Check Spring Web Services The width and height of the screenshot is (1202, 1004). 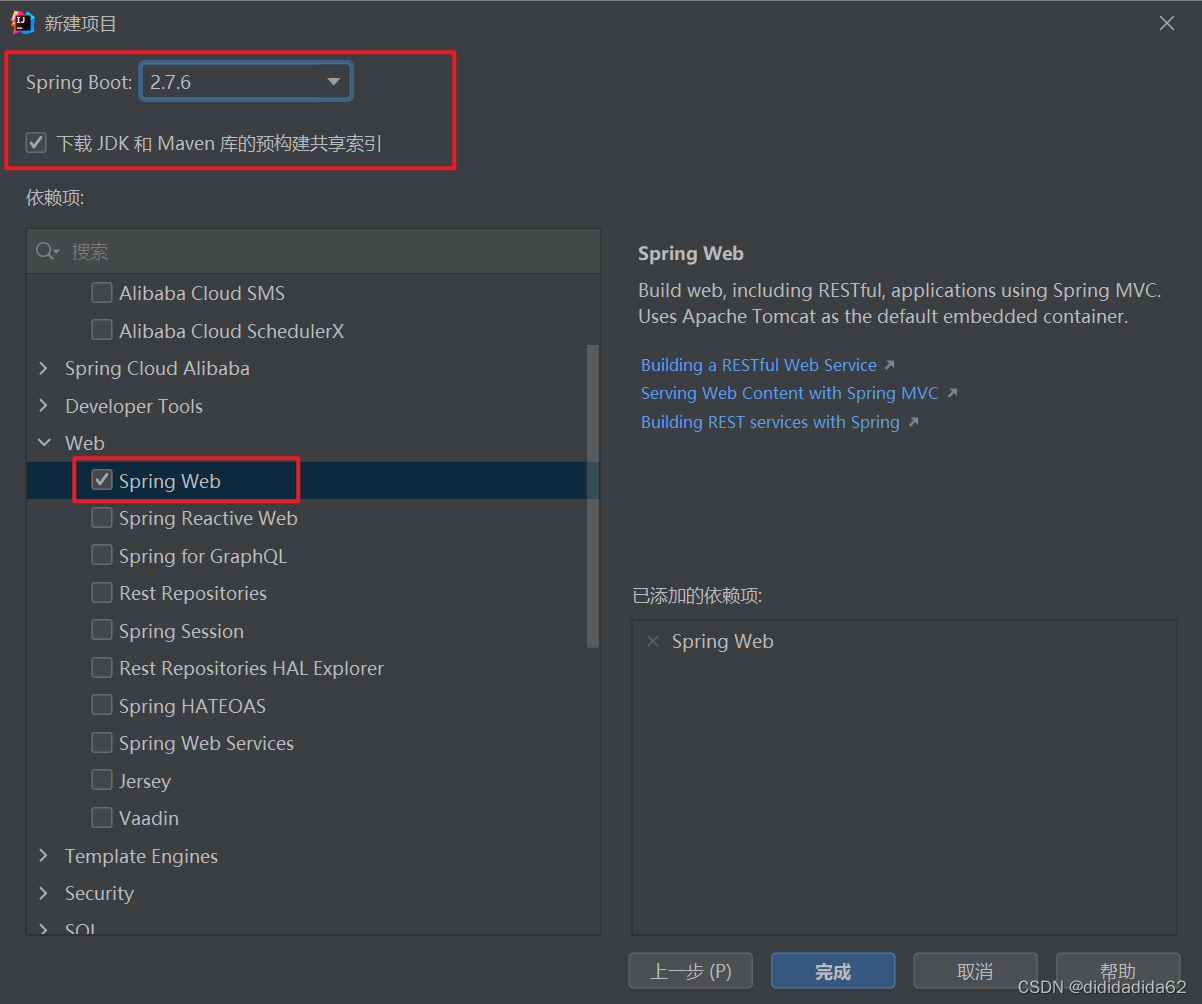click(x=102, y=743)
